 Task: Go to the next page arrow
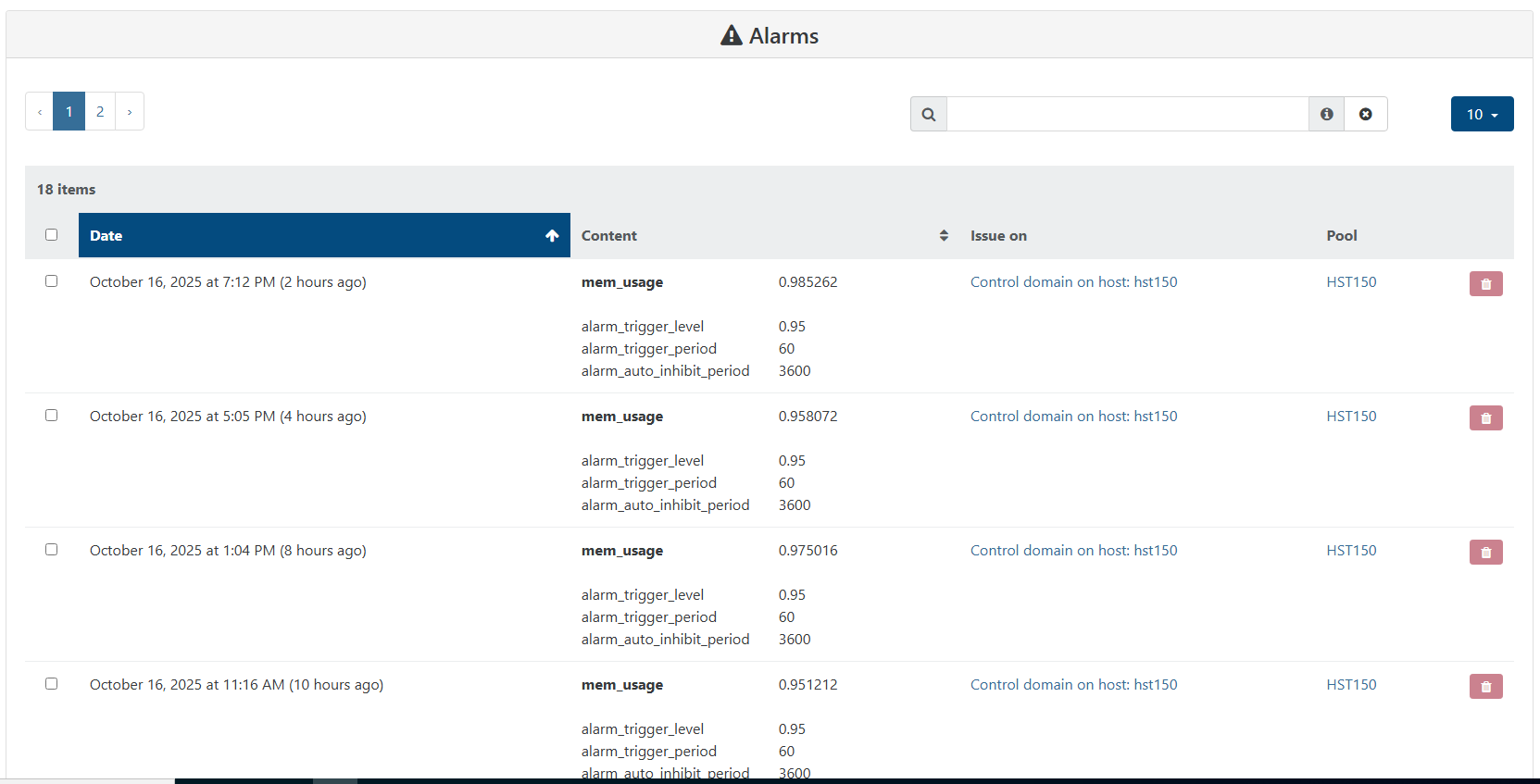[x=130, y=112]
